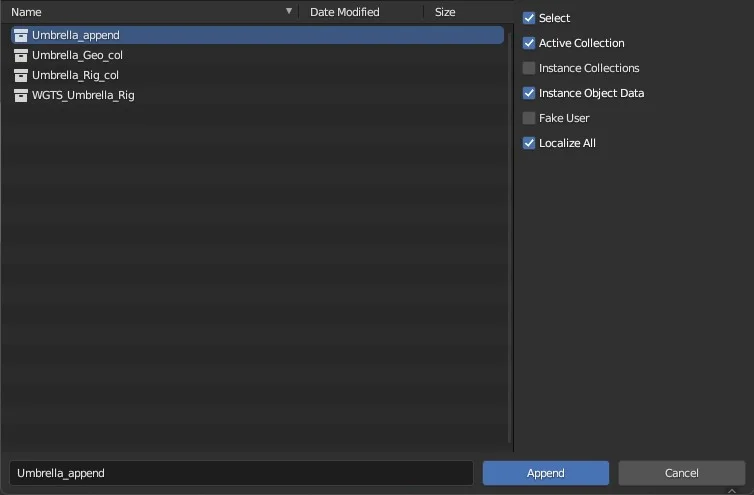This screenshot has width=754, height=495.
Task: Enable Instance Collections
Action: [x=529, y=68]
